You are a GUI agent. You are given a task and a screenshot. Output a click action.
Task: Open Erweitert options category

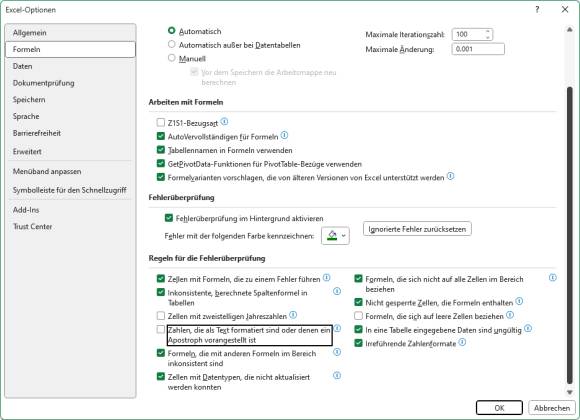coord(70,151)
